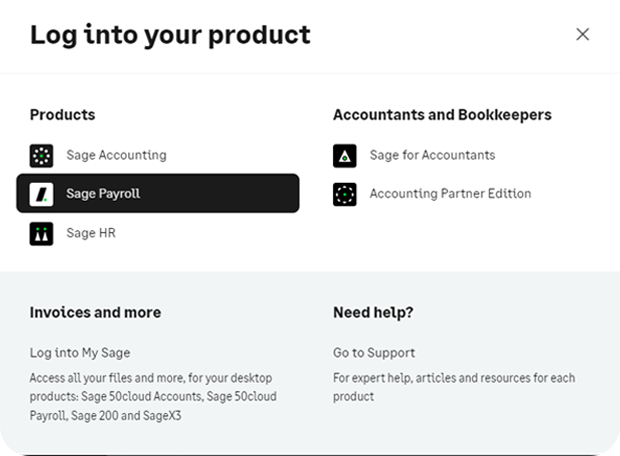This screenshot has height=456, width=620.
Task: Open the Accounting Partner Edition label
Action: 450,193
